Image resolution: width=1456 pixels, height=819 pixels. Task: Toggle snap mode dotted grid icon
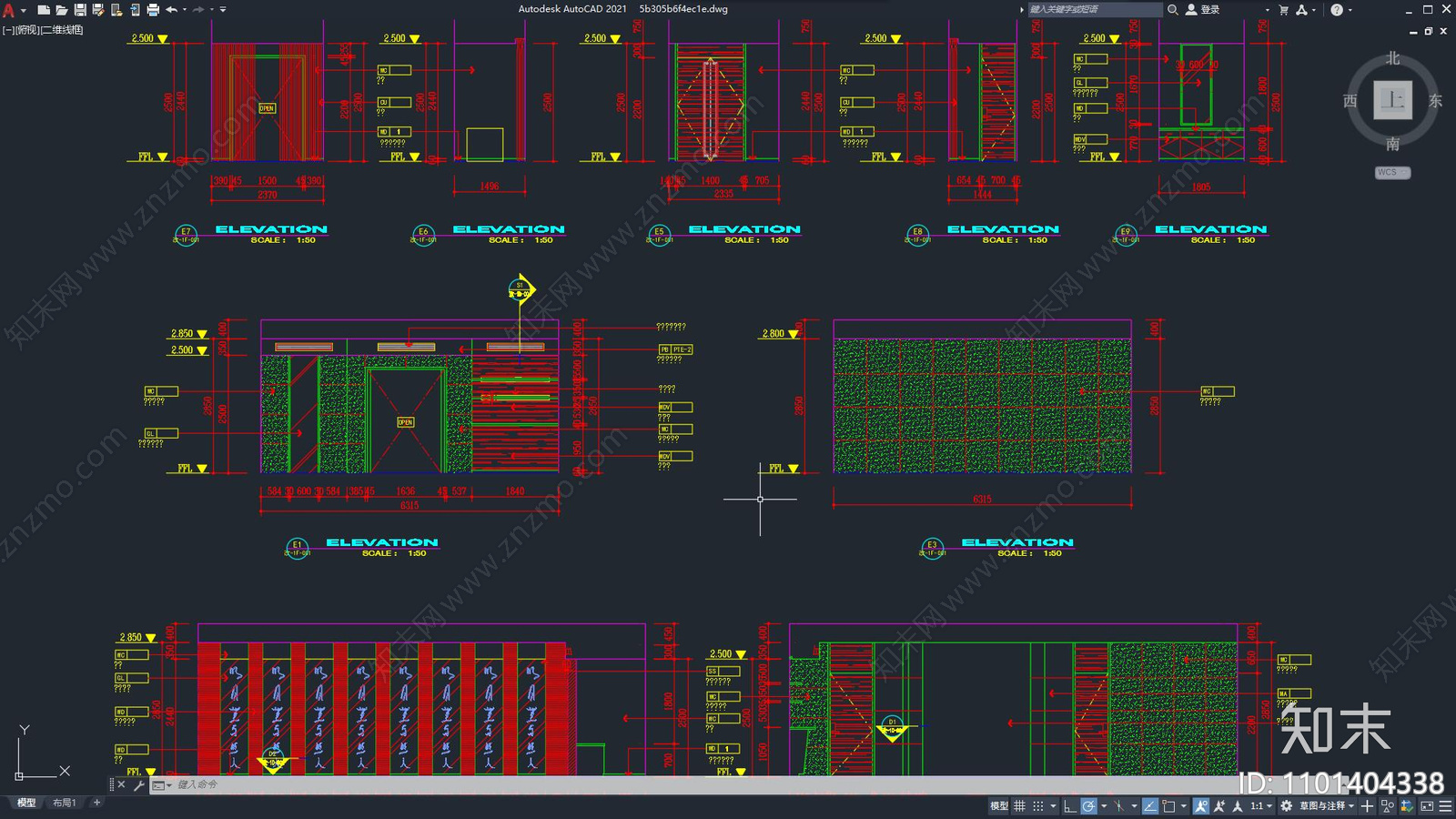coord(1038,805)
